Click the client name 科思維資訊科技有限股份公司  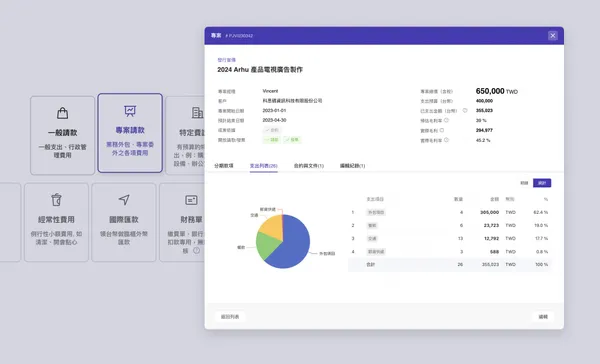coord(292,101)
